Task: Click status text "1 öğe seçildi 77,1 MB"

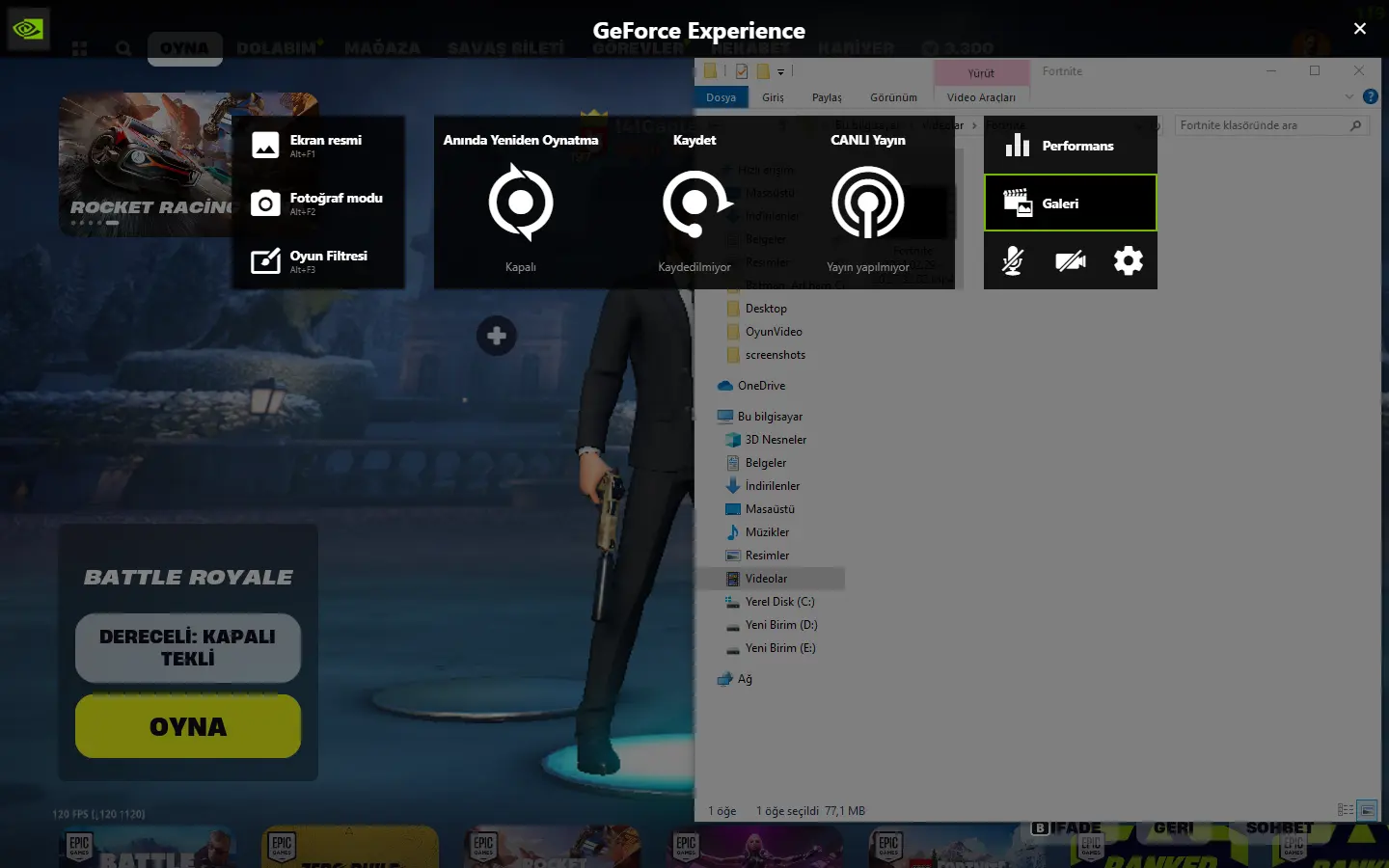Action: click(x=810, y=811)
